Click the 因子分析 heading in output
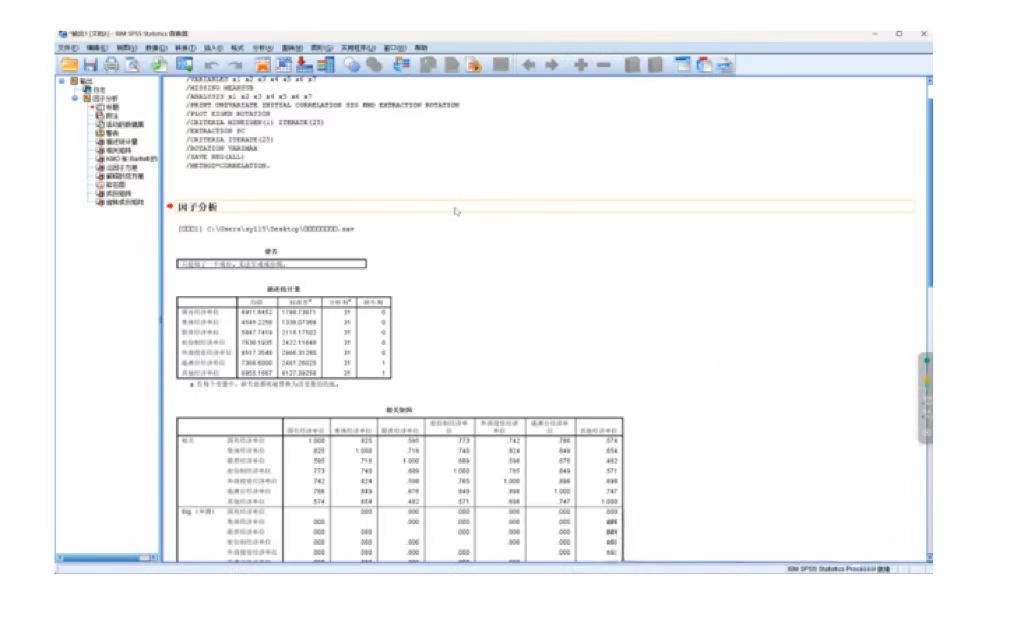This screenshot has width=1024, height=638. 197,207
